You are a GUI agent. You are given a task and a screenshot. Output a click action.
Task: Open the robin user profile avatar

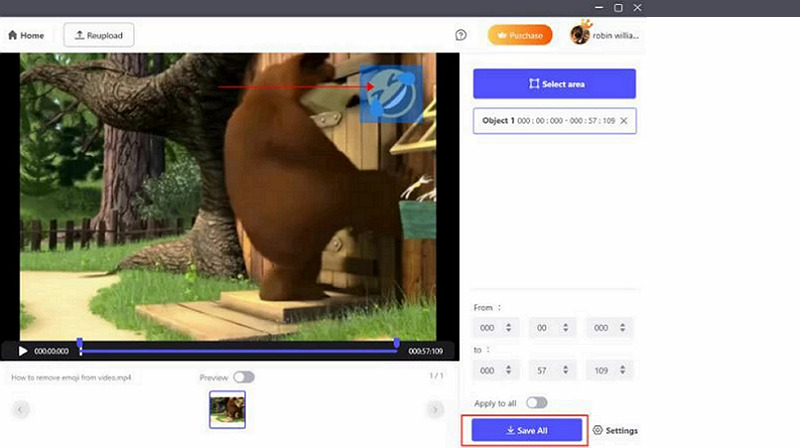[579, 35]
